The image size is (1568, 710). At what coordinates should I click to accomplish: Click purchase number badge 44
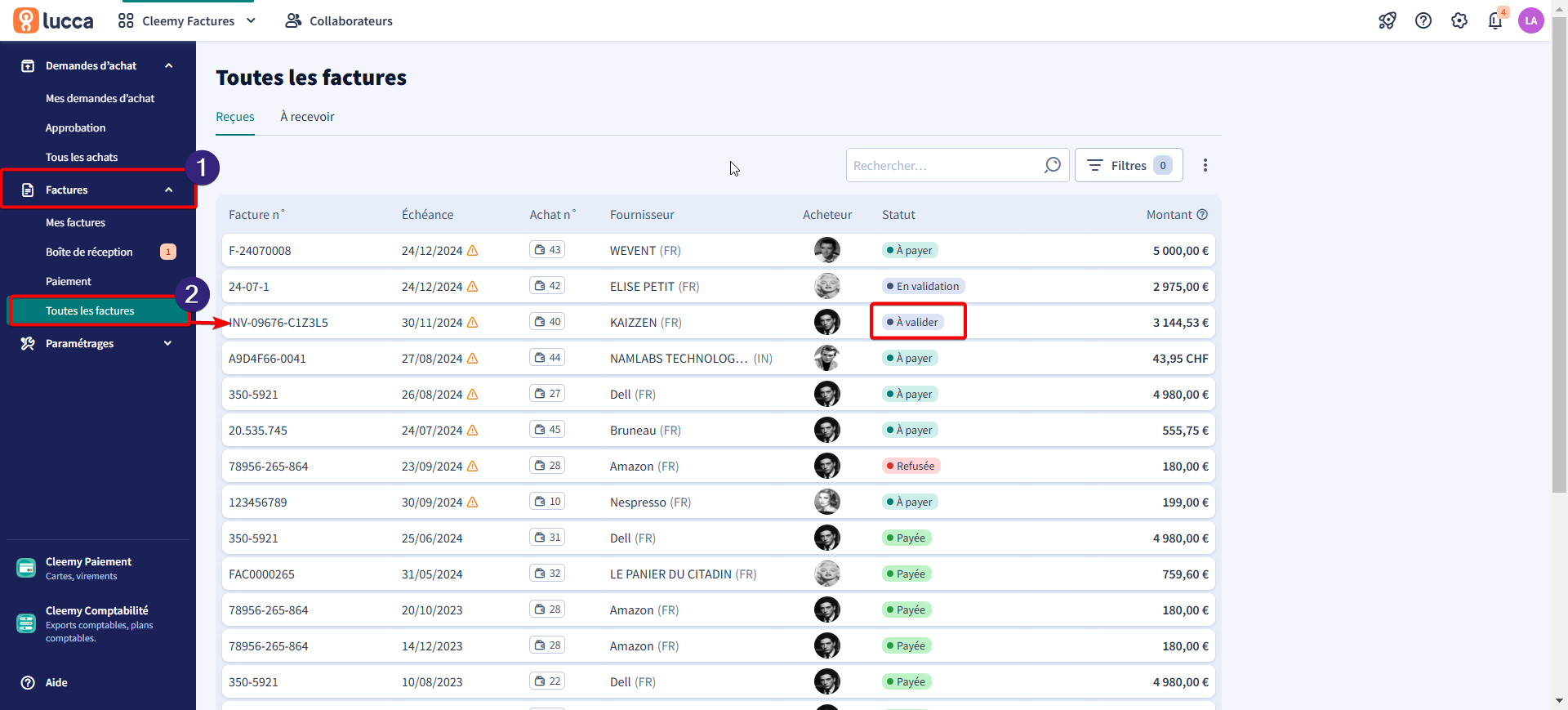click(547, 358)
